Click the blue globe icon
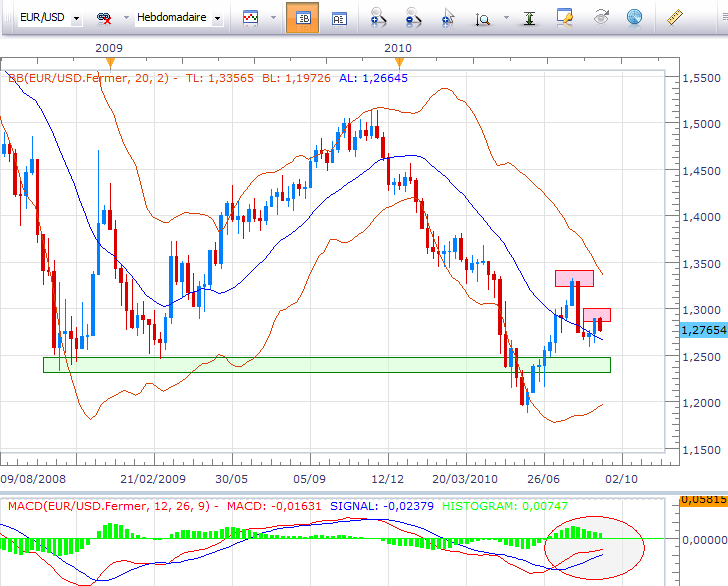Screen dimensions: 728x586 click(x=634, y=18)
